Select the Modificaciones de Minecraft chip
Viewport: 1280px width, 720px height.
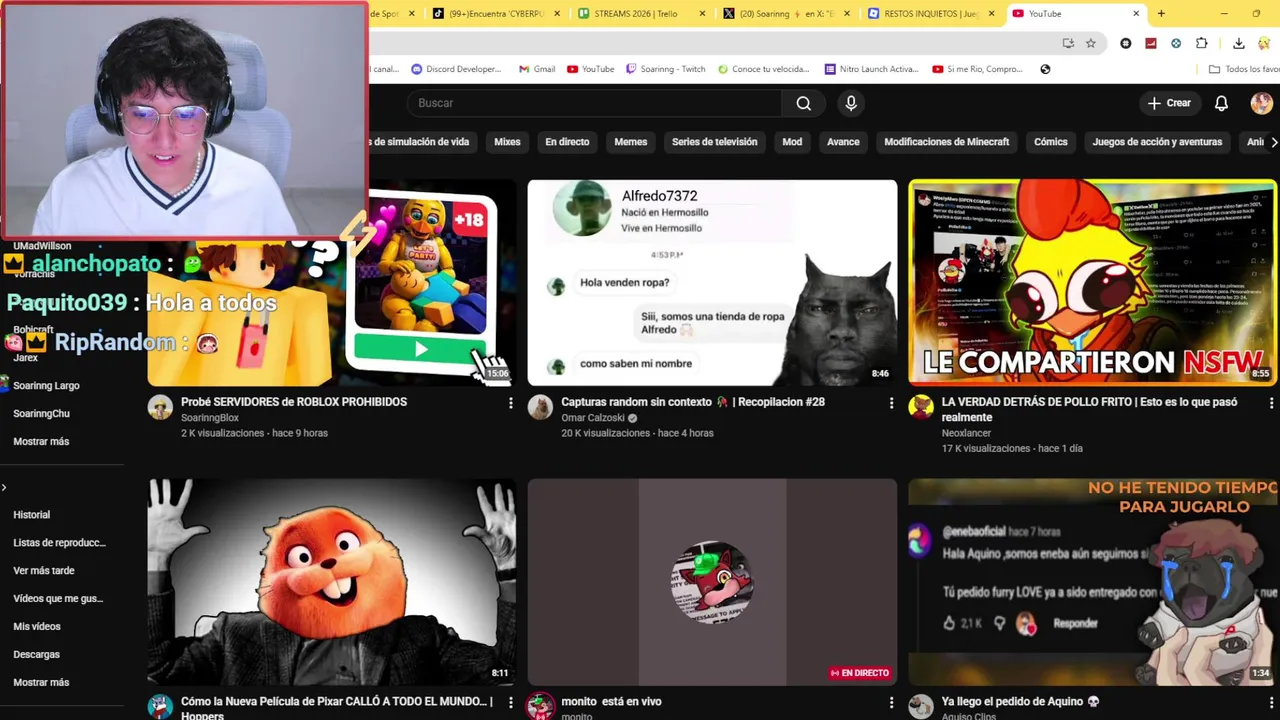point(946,142)
